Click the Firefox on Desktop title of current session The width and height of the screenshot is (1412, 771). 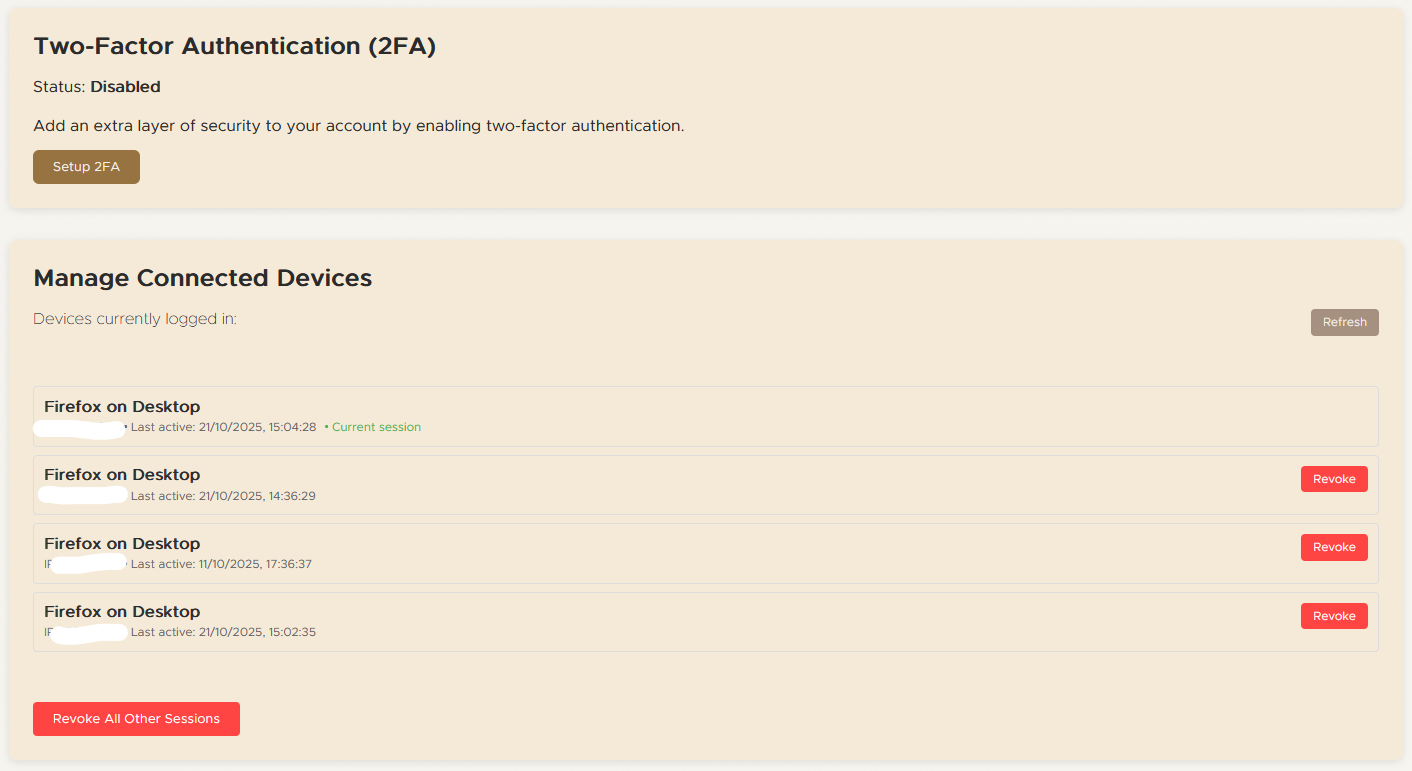121,406
